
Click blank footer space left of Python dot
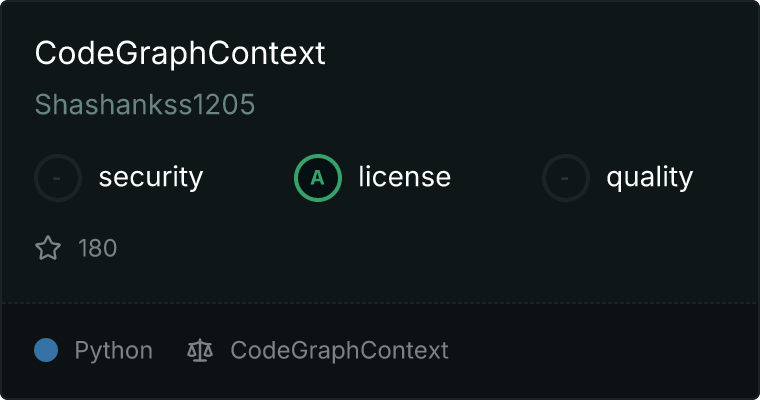pos(17,351)
